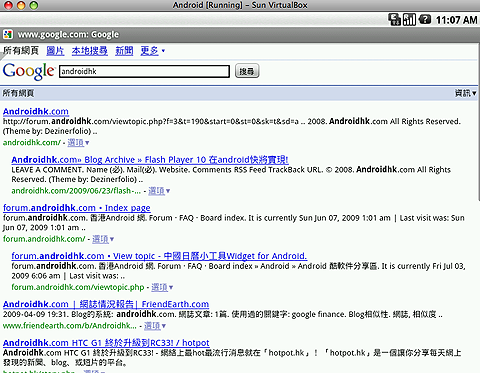This screenshot has height=373, width=480.
Task: Open the Androidhk.com result link
Action: click(36, 111)
